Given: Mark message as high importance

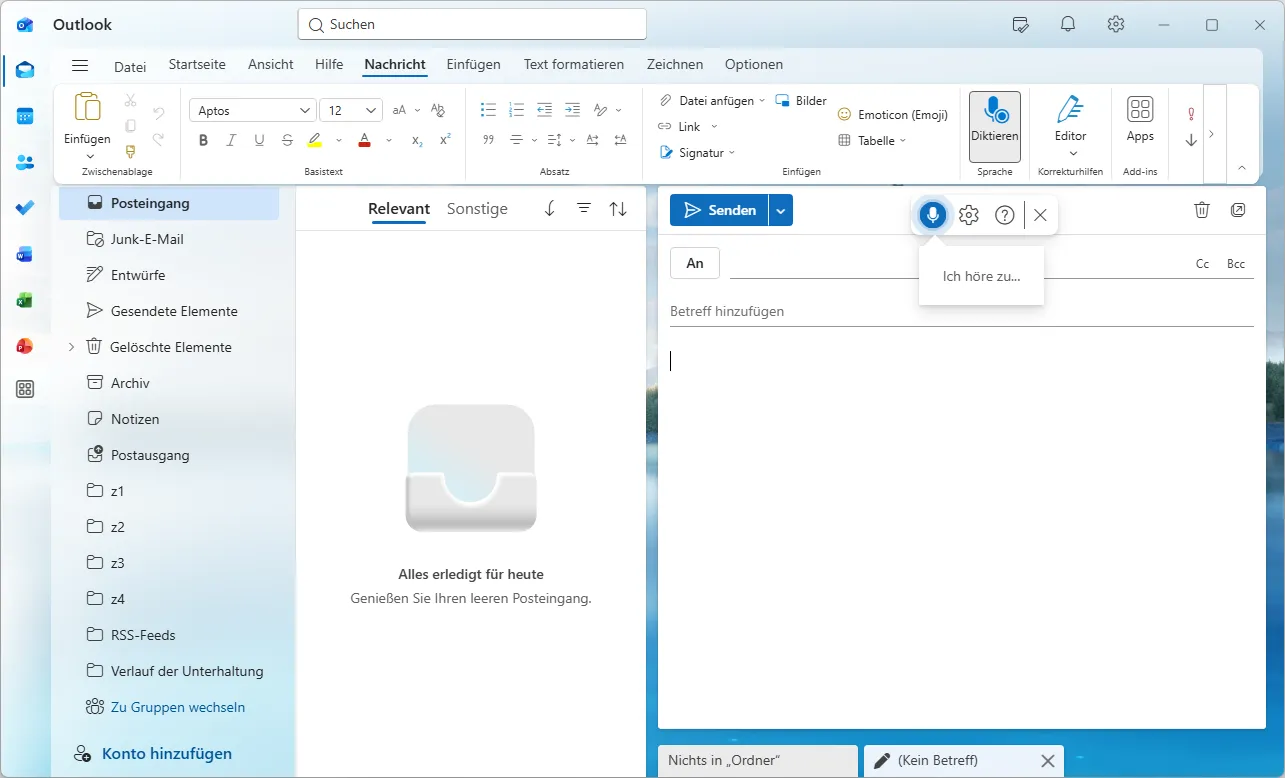Looking at the screenshot, I should click(1191, 114).
